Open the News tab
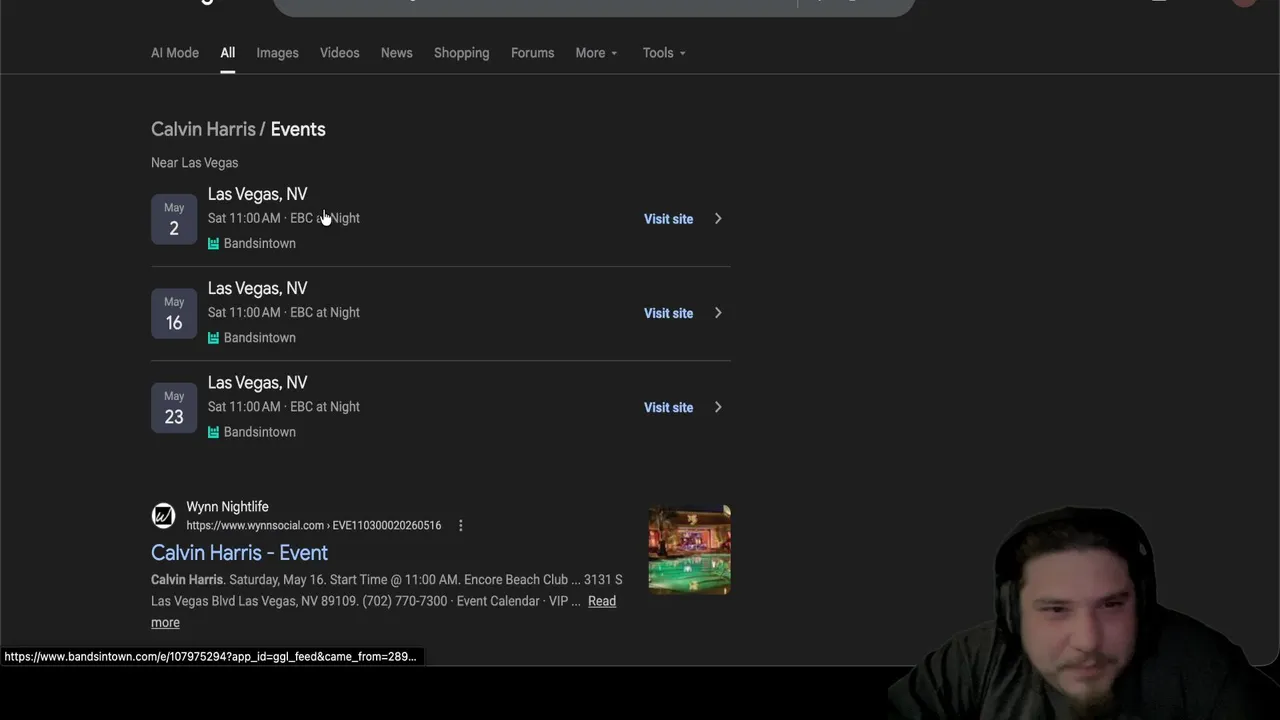 point(396,53)
